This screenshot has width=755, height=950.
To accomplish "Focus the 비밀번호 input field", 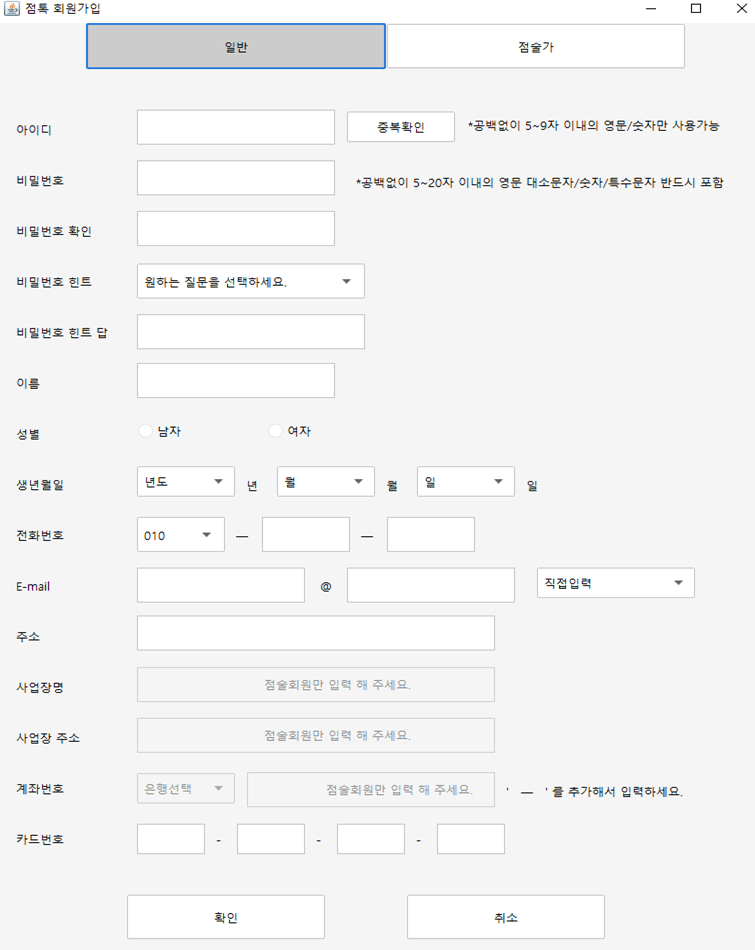I will click(x=236, y=178).
